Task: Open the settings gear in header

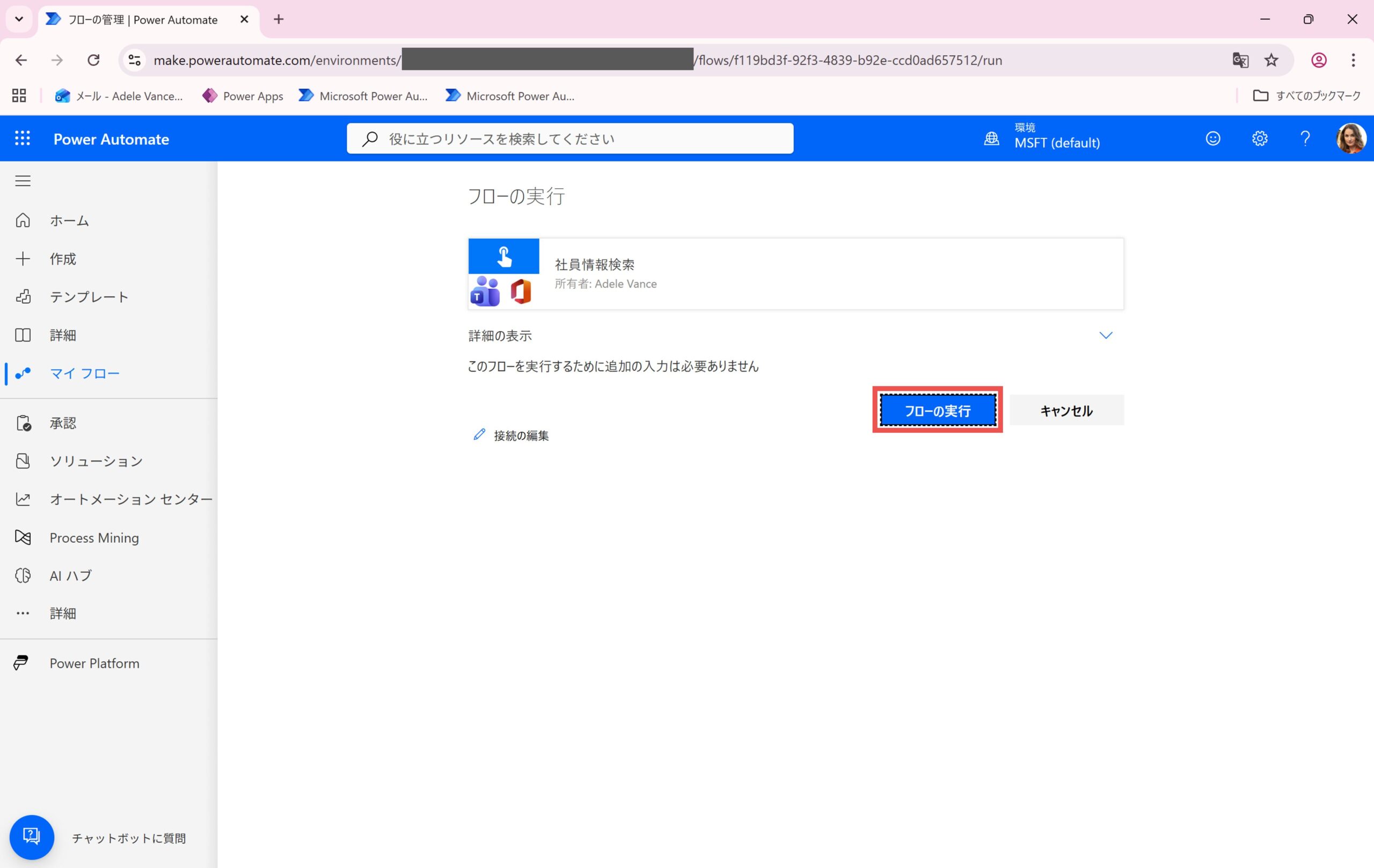Action: pyautogui.click(x=1259, y=138)
